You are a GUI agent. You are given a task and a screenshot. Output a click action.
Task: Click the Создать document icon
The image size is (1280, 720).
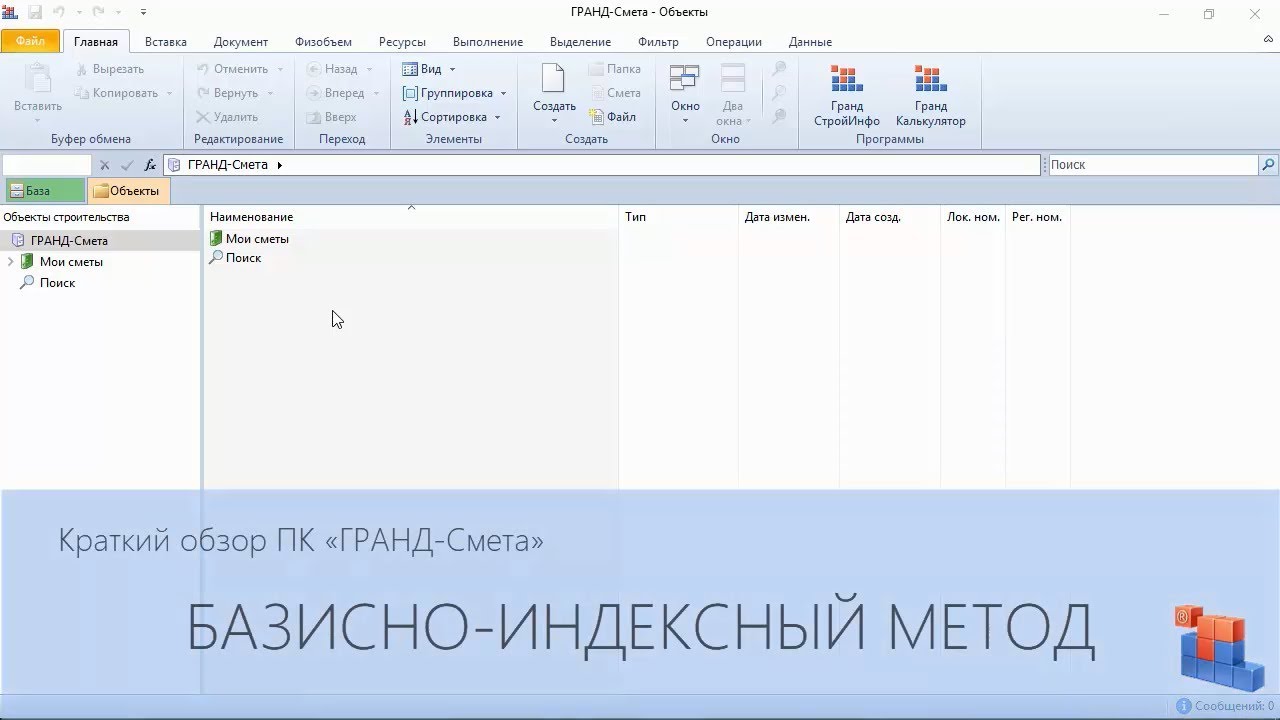coord(553,79)
